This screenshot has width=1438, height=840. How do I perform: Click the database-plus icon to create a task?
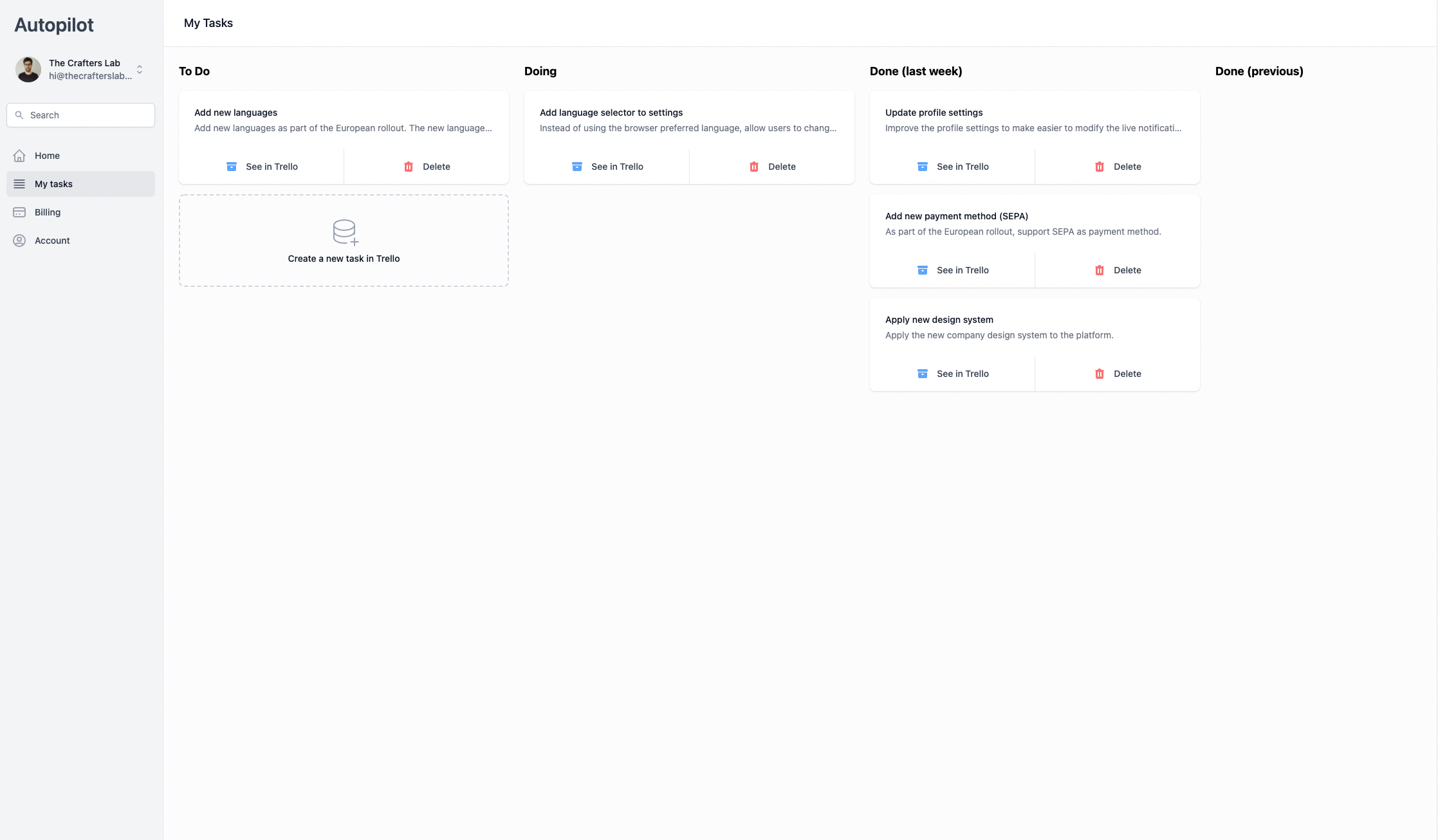[345, 232]
